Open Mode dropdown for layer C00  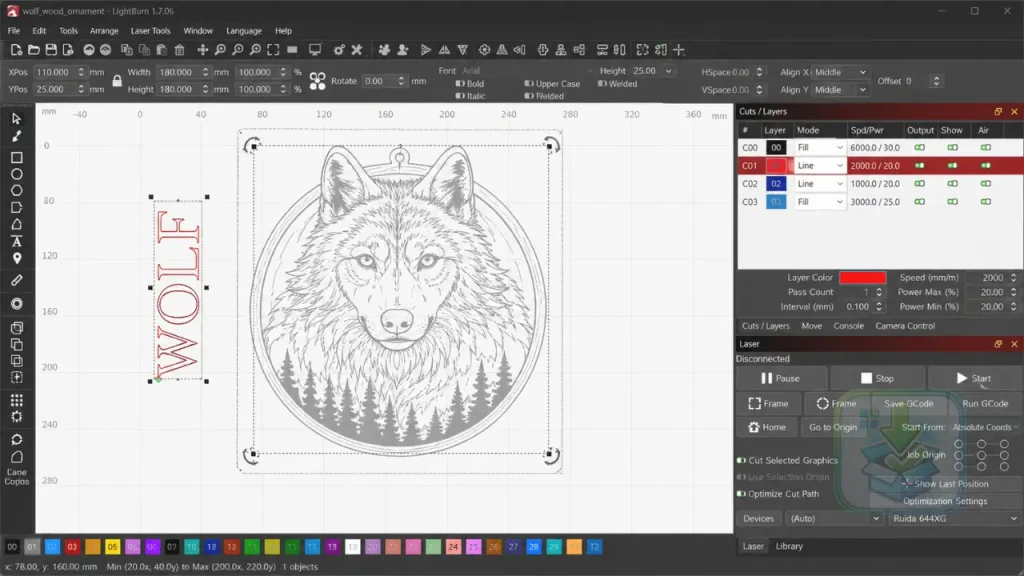[x=819, y=148]
